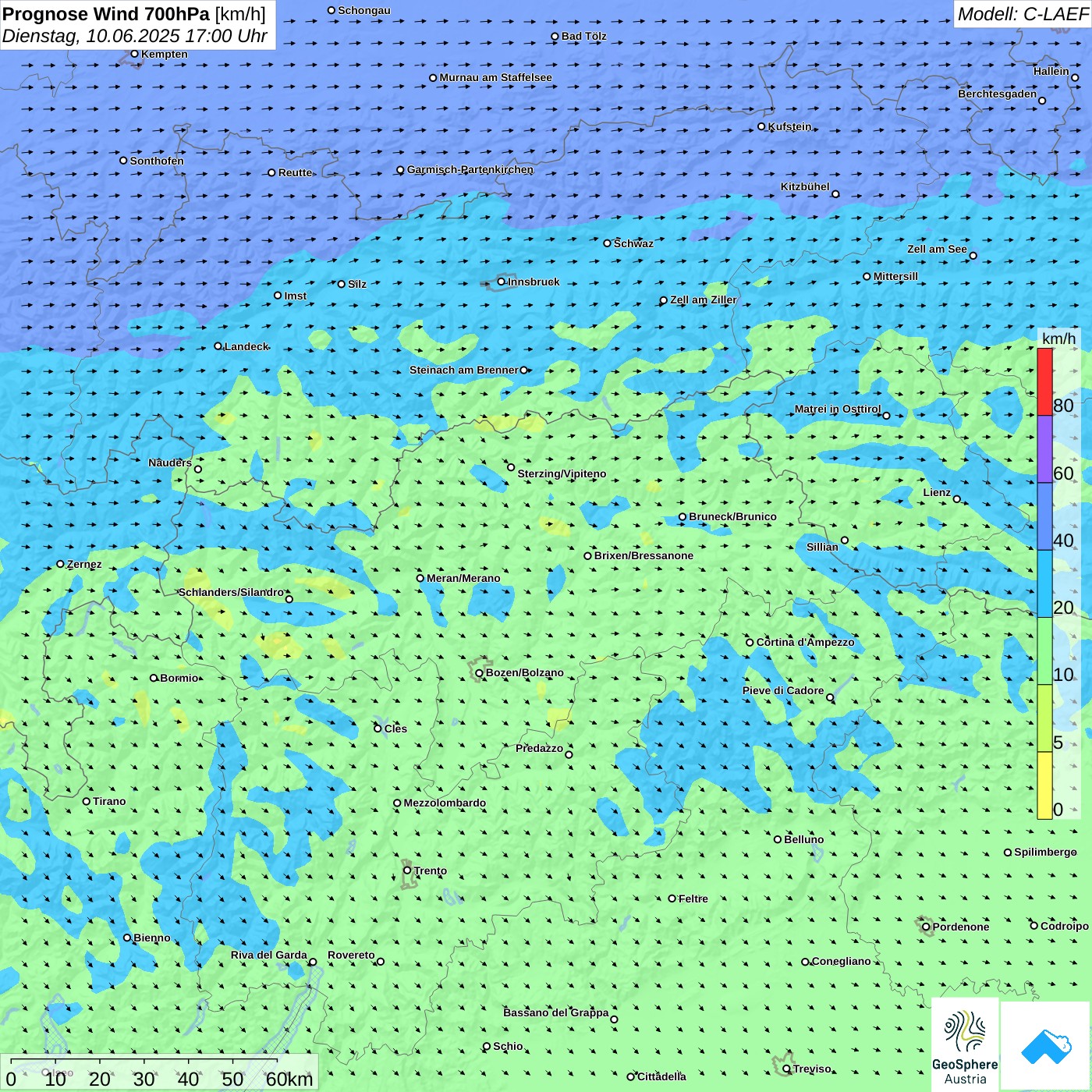
Task: Click the red 80 km/h legend color
Action: 1044,382
